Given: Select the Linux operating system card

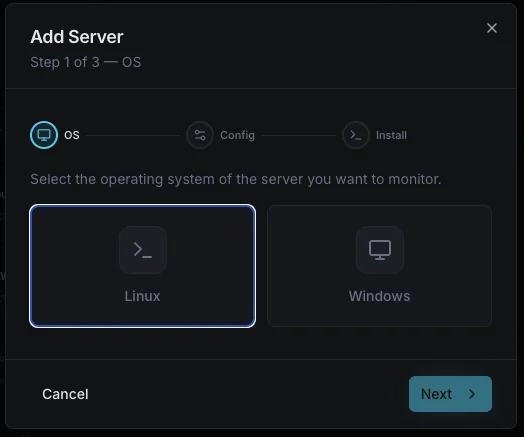Looking at the screenshot, I should click(x=143, y=266).
